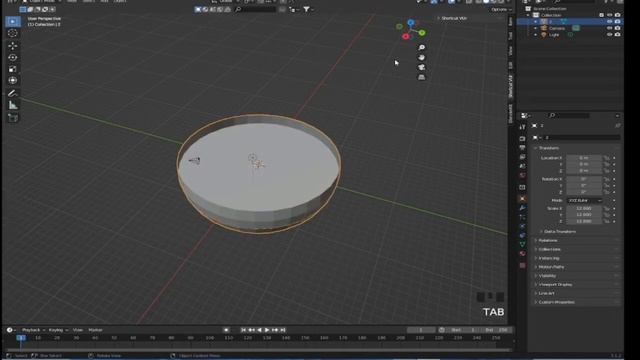
Task: Select the Add Cube tool
Action: pos(13,118)
